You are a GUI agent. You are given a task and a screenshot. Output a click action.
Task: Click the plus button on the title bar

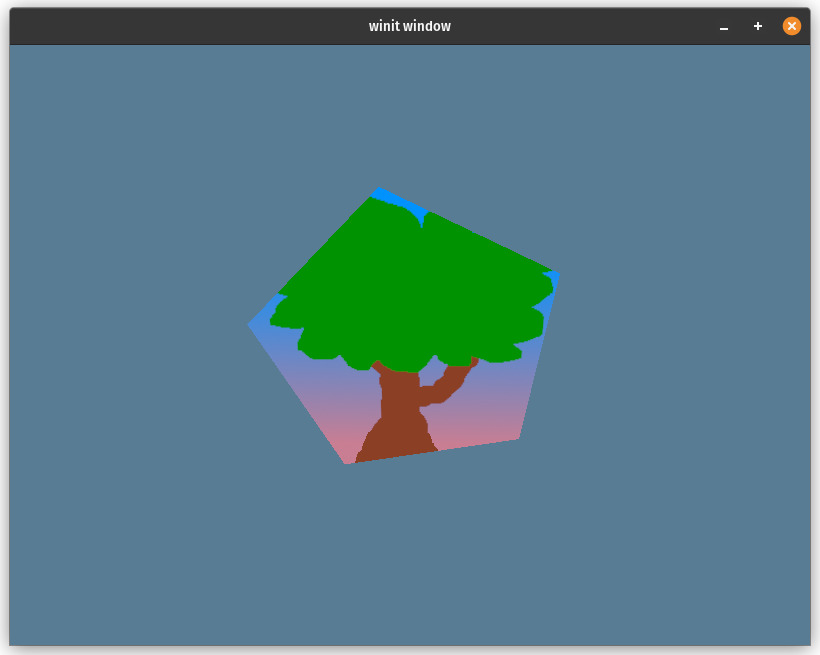pyautogui.click(x=757, y=26)
